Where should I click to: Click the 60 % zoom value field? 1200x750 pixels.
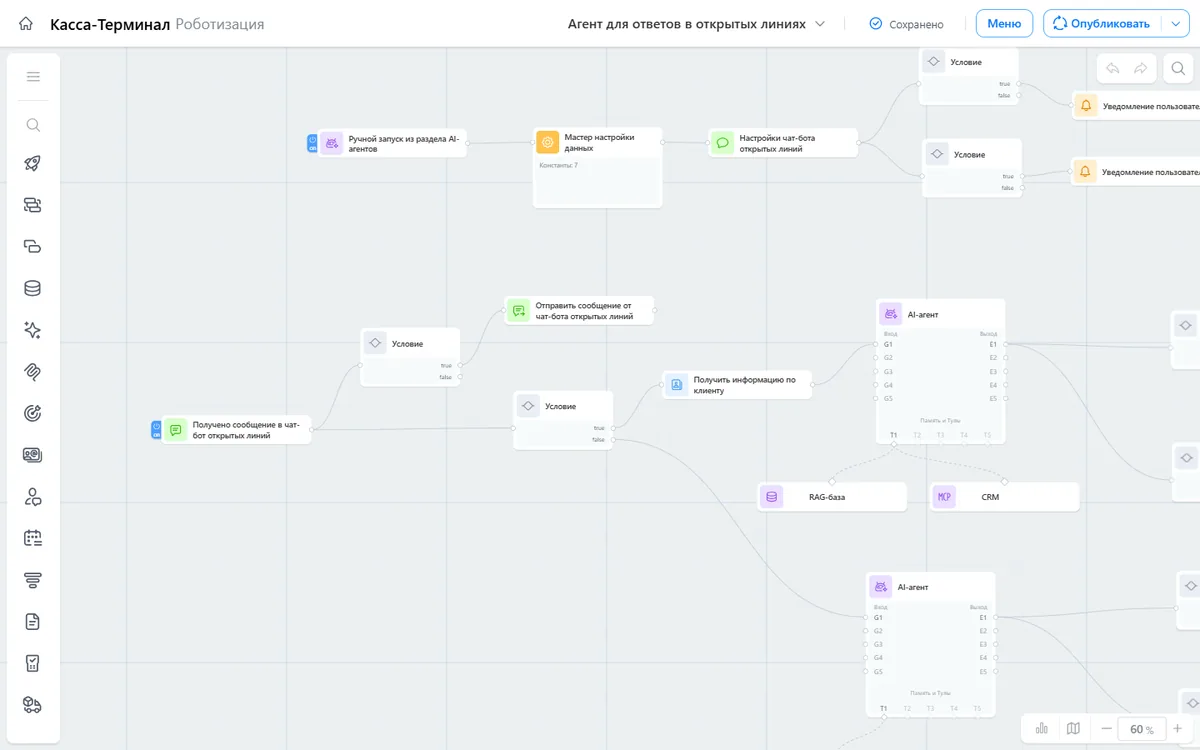(1142, 729)
